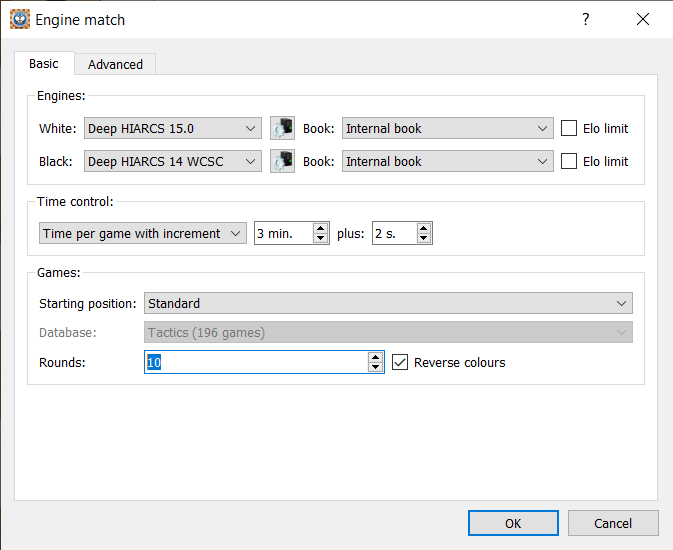The image size is (673, 550).
Task: Select the Basic tab
Action: coord(44,64)
